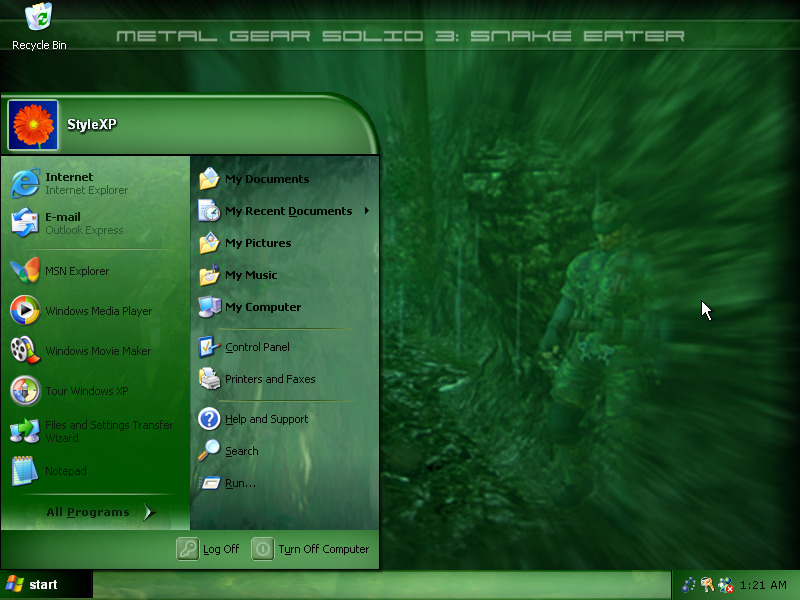Viewport: 800px width, 600px height.
Task: Click the Search label
Action: (x=241, y=451)
